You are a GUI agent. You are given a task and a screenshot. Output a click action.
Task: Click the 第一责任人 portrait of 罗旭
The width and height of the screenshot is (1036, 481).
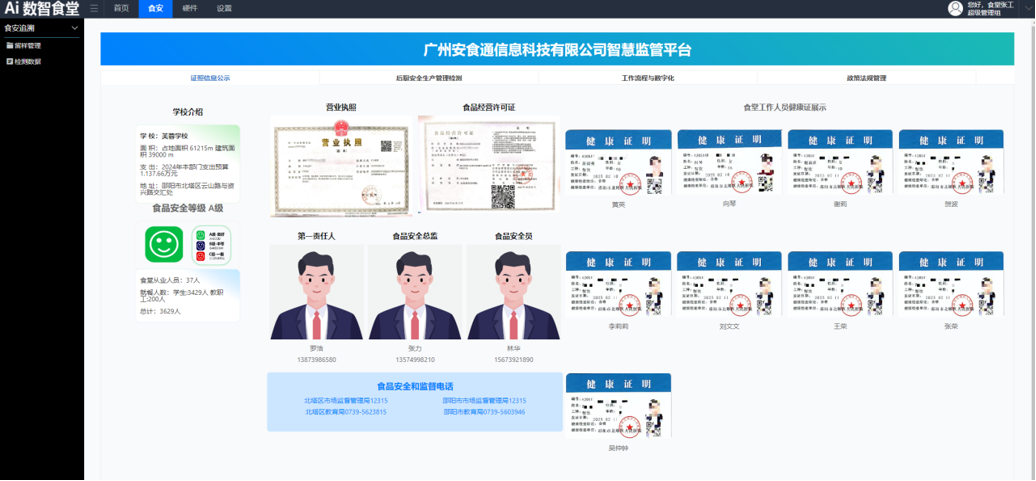tap(316, 292)
